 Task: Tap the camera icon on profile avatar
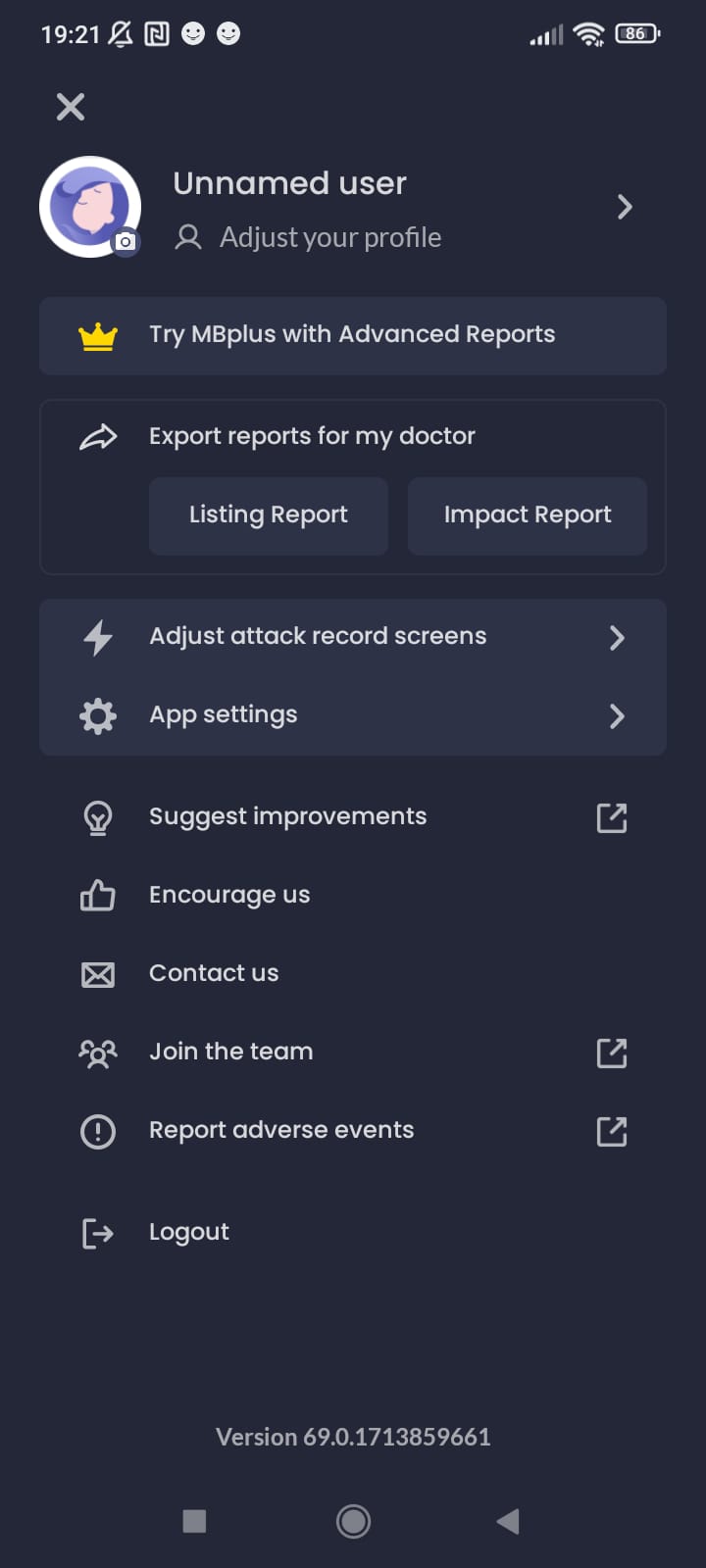click(126, 242)
